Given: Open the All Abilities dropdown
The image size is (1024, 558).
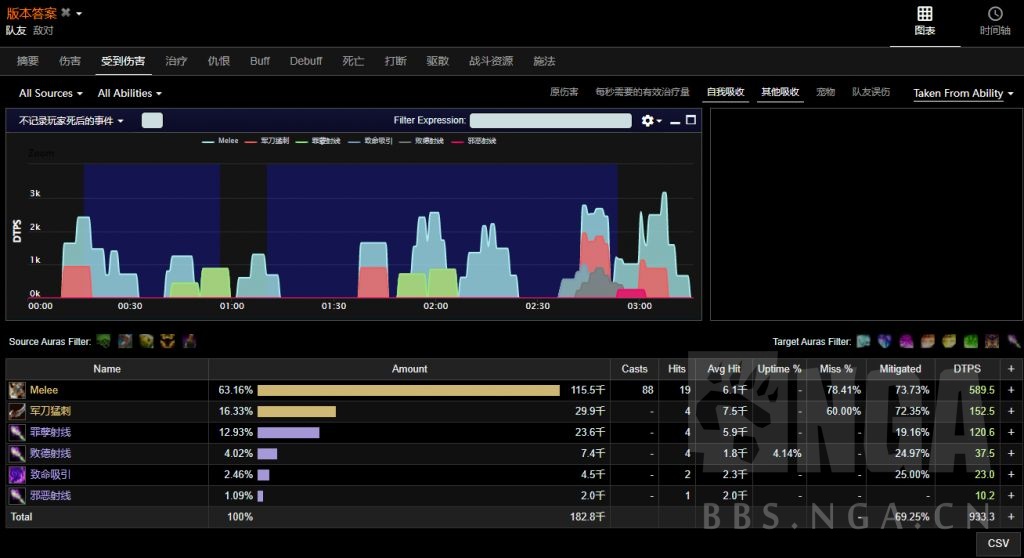Looking at the screenshot, I should (129, 93).
